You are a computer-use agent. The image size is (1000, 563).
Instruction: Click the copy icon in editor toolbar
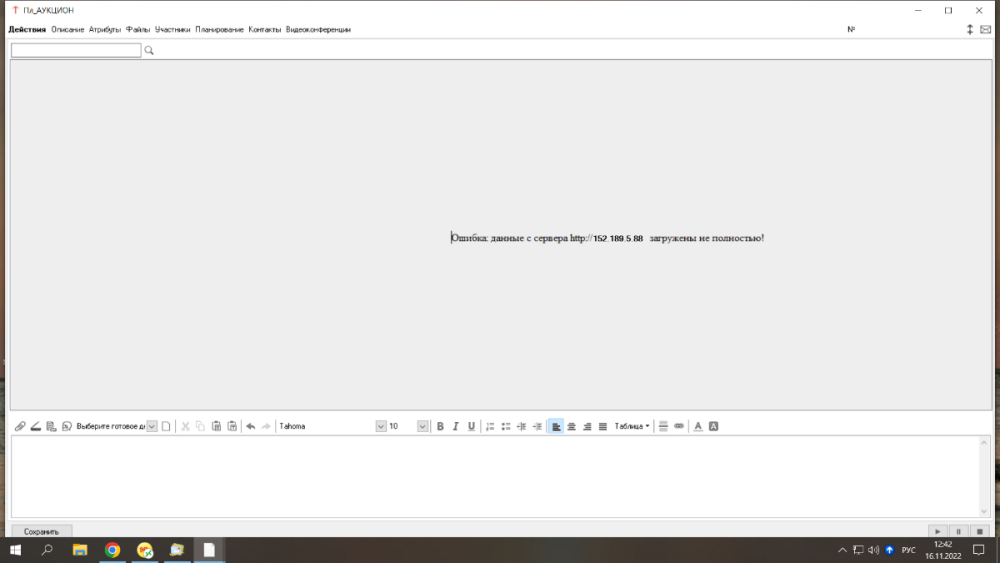coord(200,426)
